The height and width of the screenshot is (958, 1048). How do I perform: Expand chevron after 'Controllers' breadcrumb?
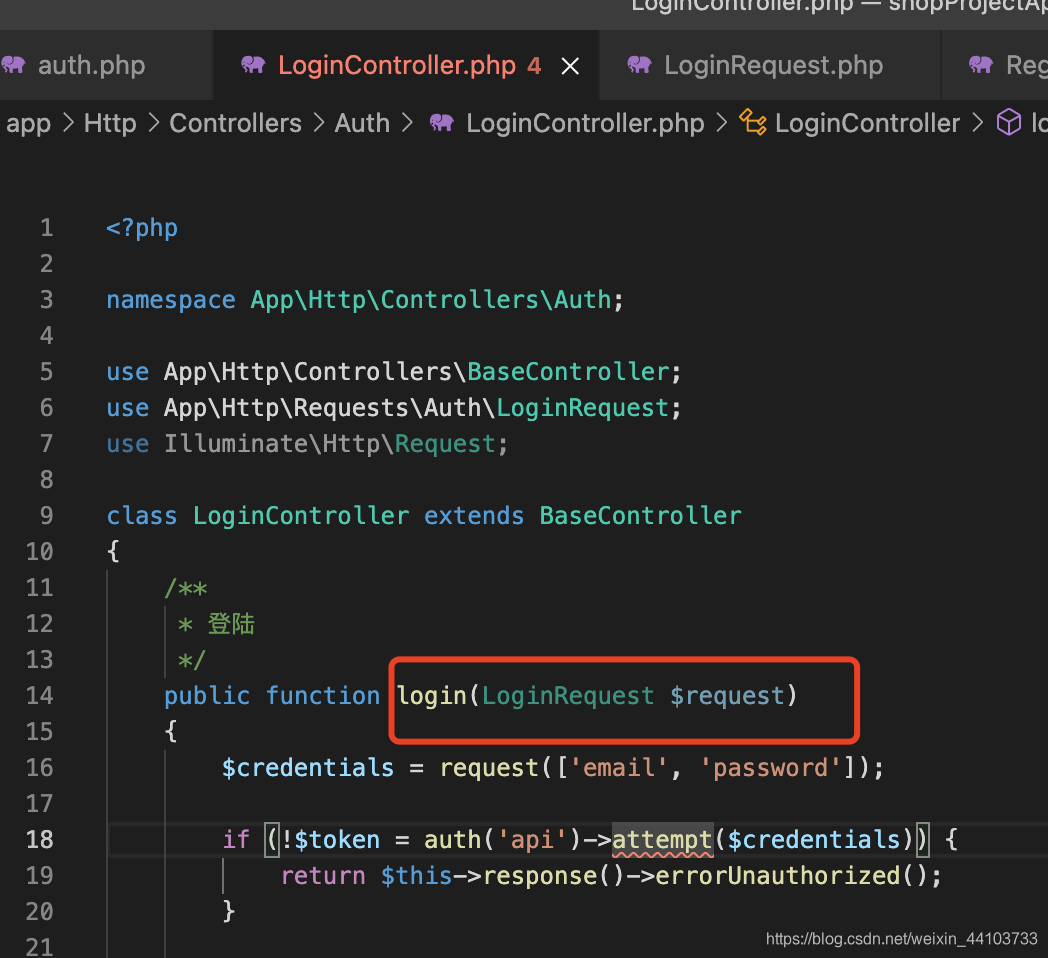click(x=319, y=123)
